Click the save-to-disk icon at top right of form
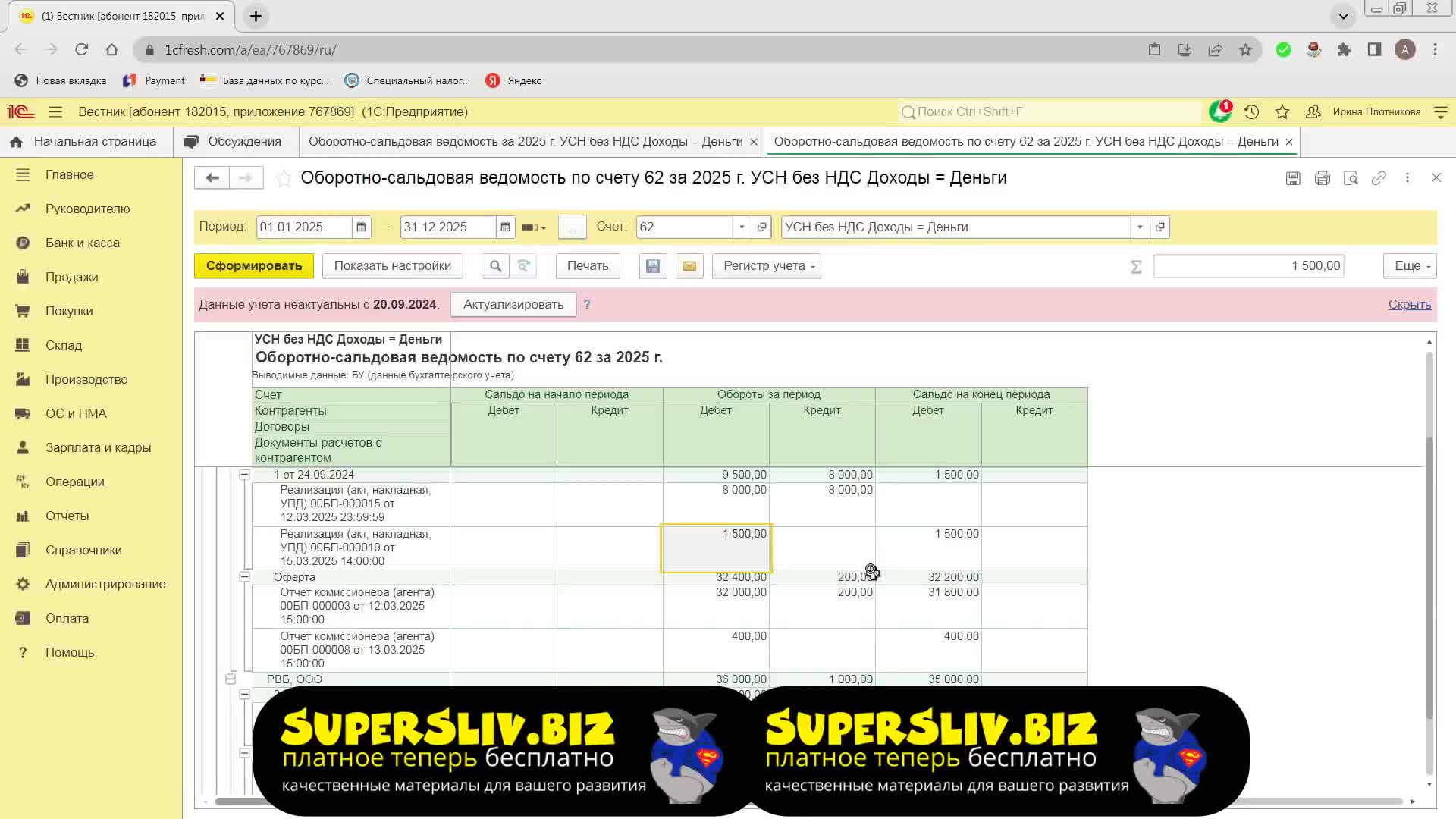Image resolution: width=1456 pixels, height=819 pixels. pos(1293,178)
